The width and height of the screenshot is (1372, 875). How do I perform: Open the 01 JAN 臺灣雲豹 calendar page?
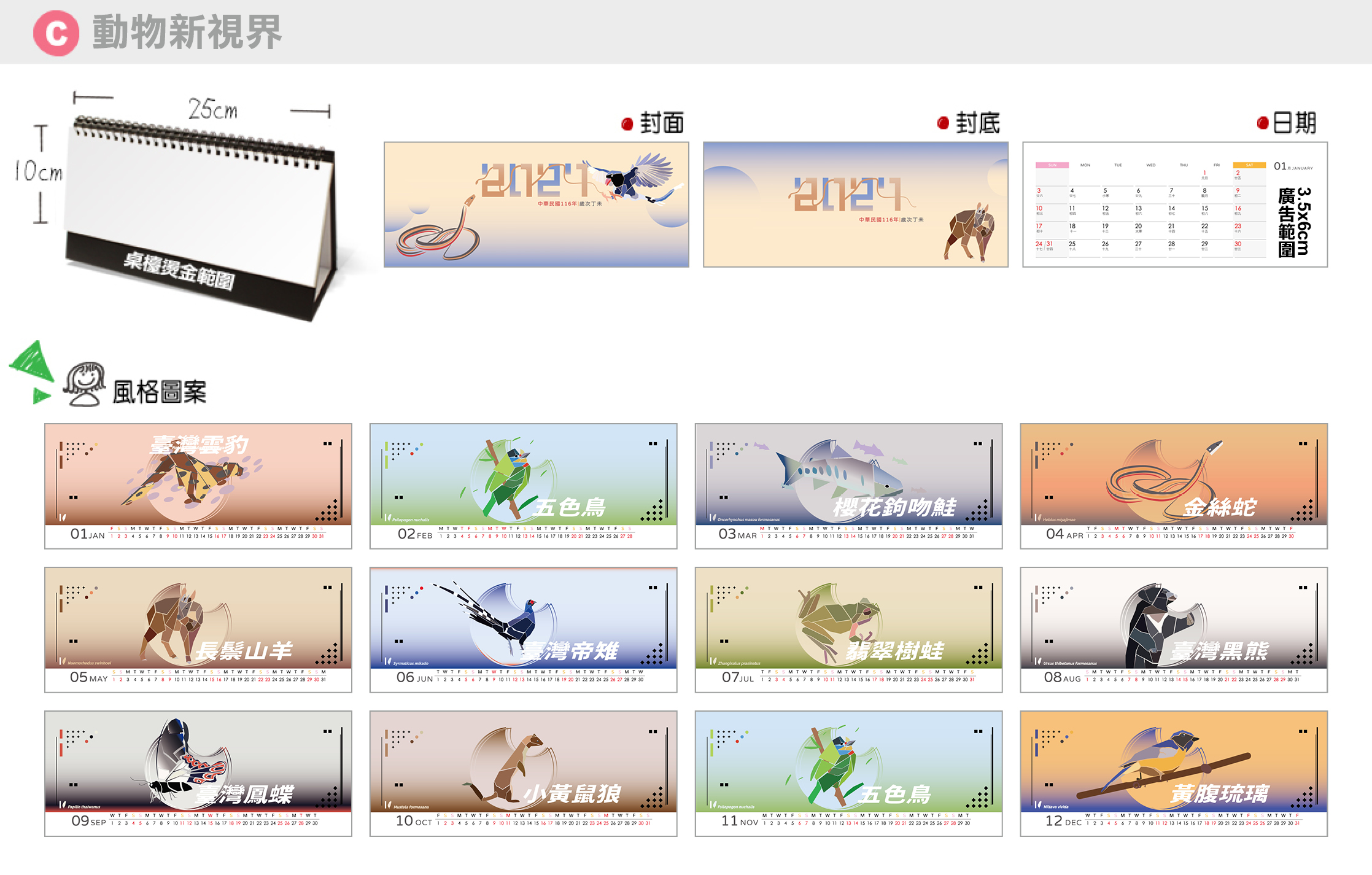[198, 486]
